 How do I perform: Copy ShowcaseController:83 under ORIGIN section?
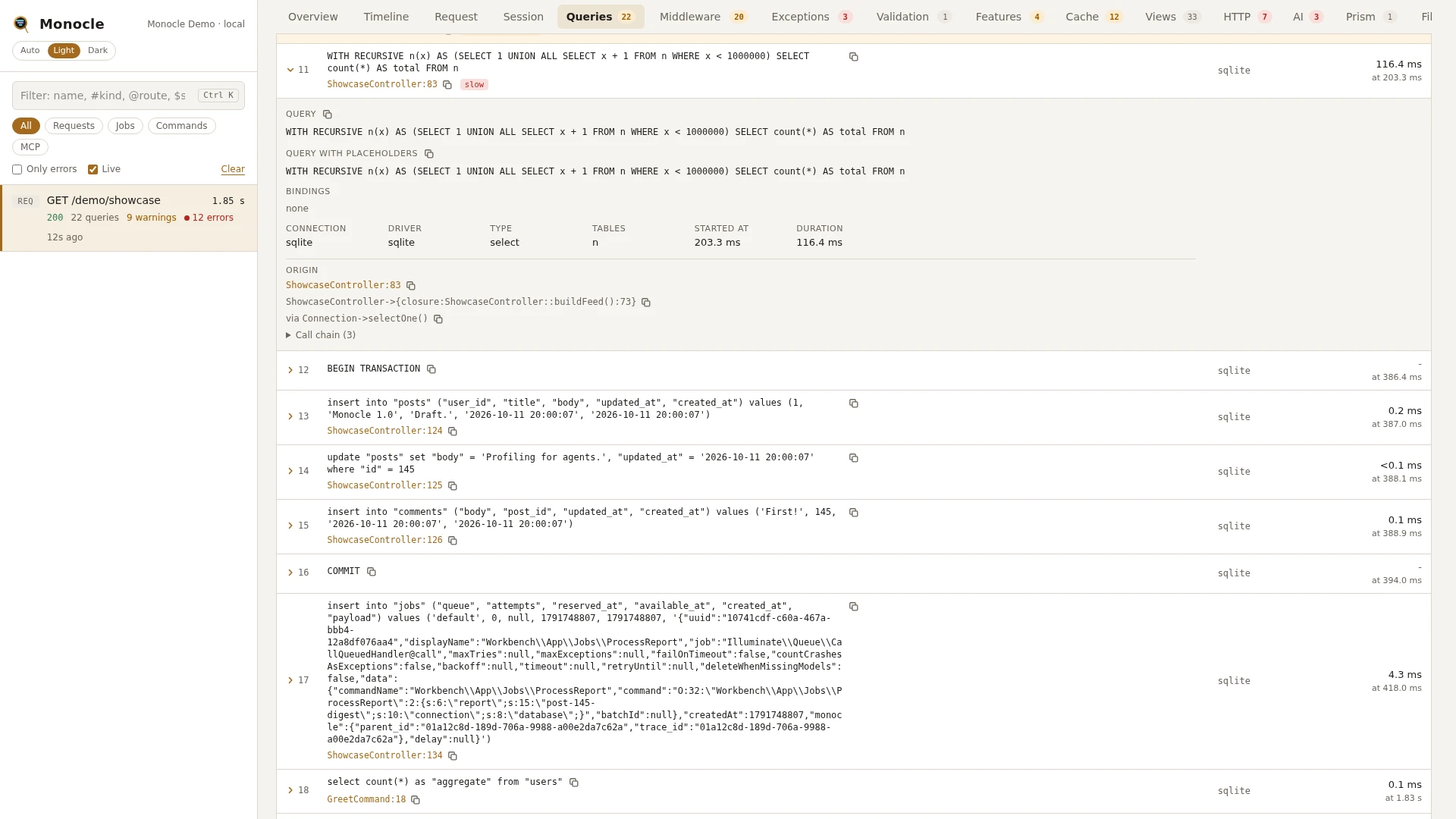click(x=411, y=286)
